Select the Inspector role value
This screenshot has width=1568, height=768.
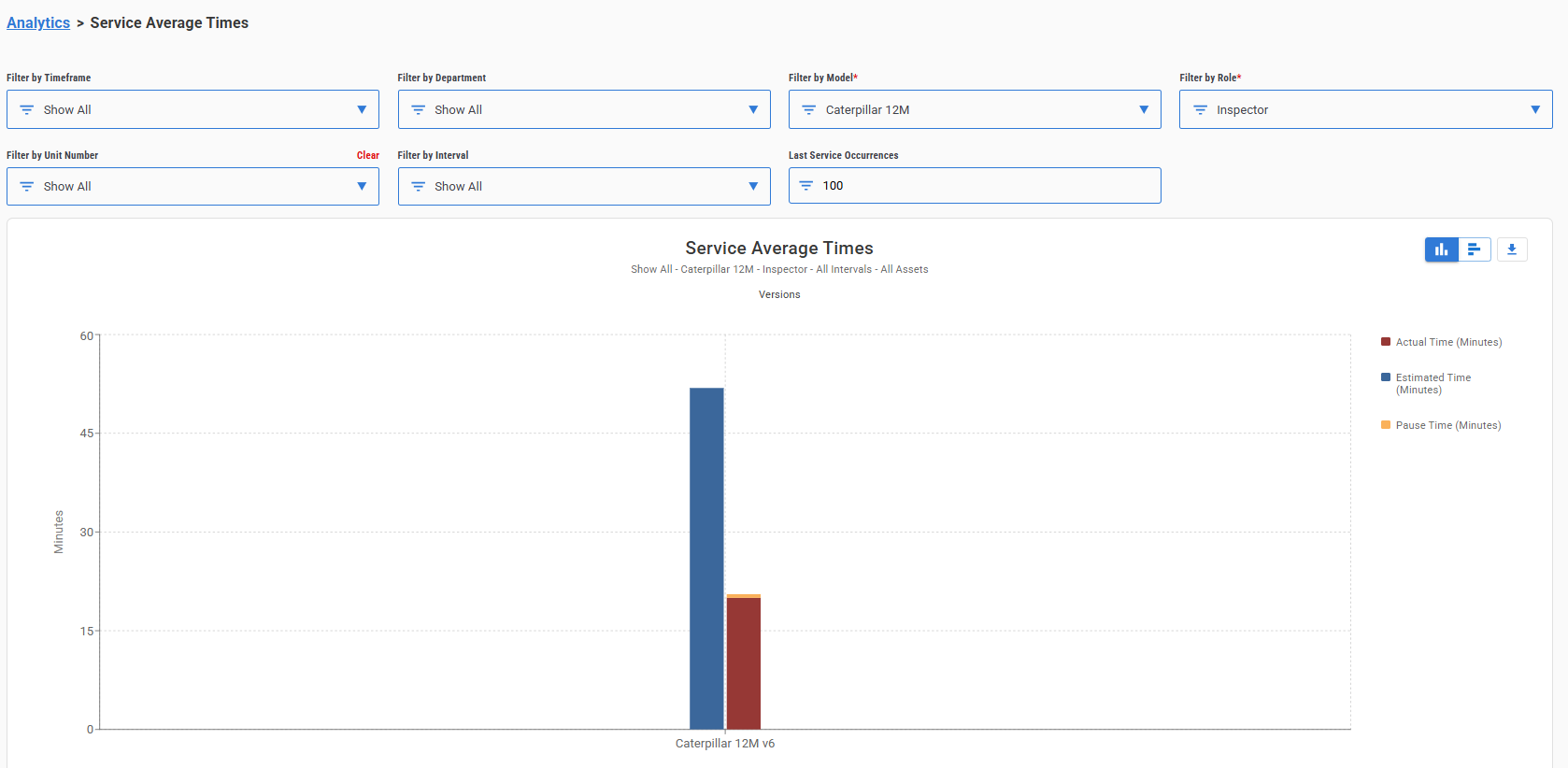pos(1242,110)
